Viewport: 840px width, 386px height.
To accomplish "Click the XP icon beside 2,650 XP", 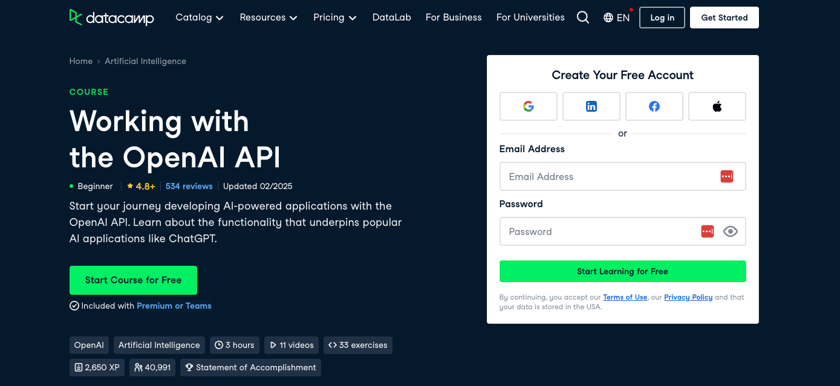I will 78,368.
